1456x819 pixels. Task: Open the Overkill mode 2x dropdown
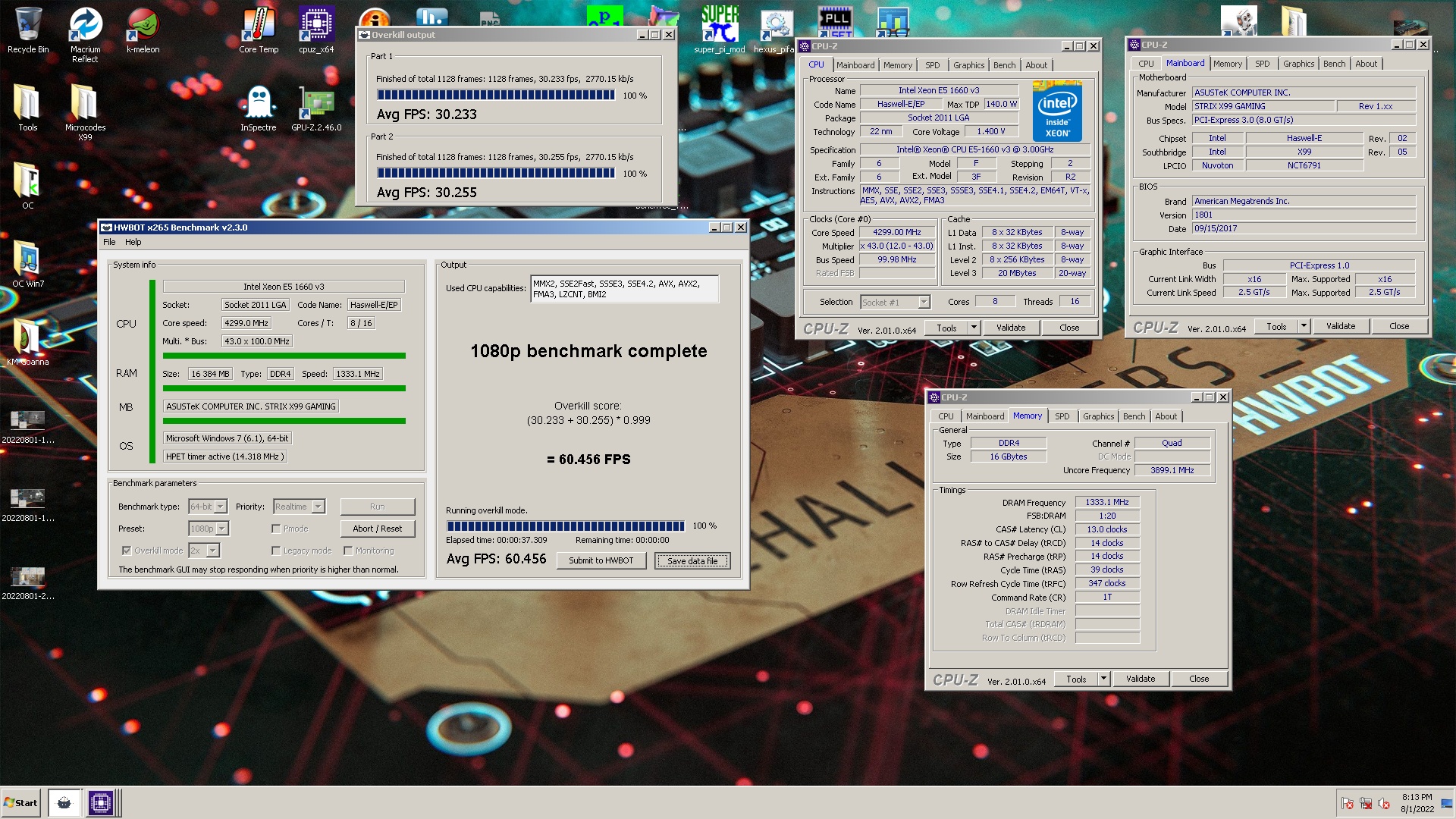204,551
